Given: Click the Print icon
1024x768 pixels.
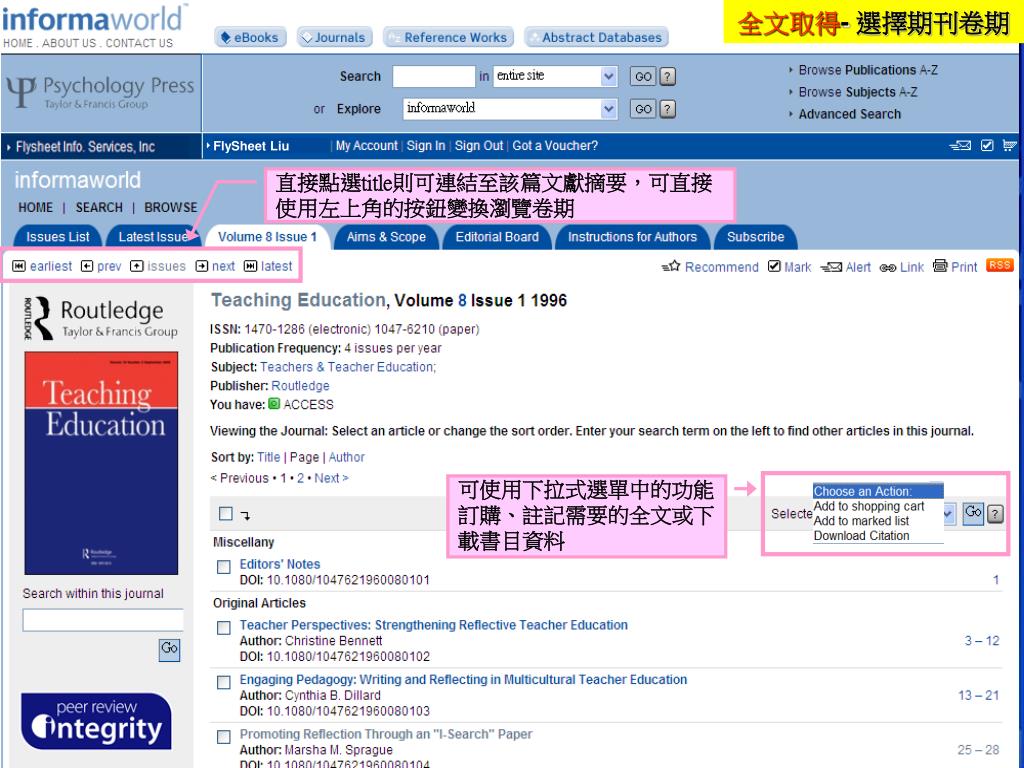Looking at the screenshot, I should point(955,266).
